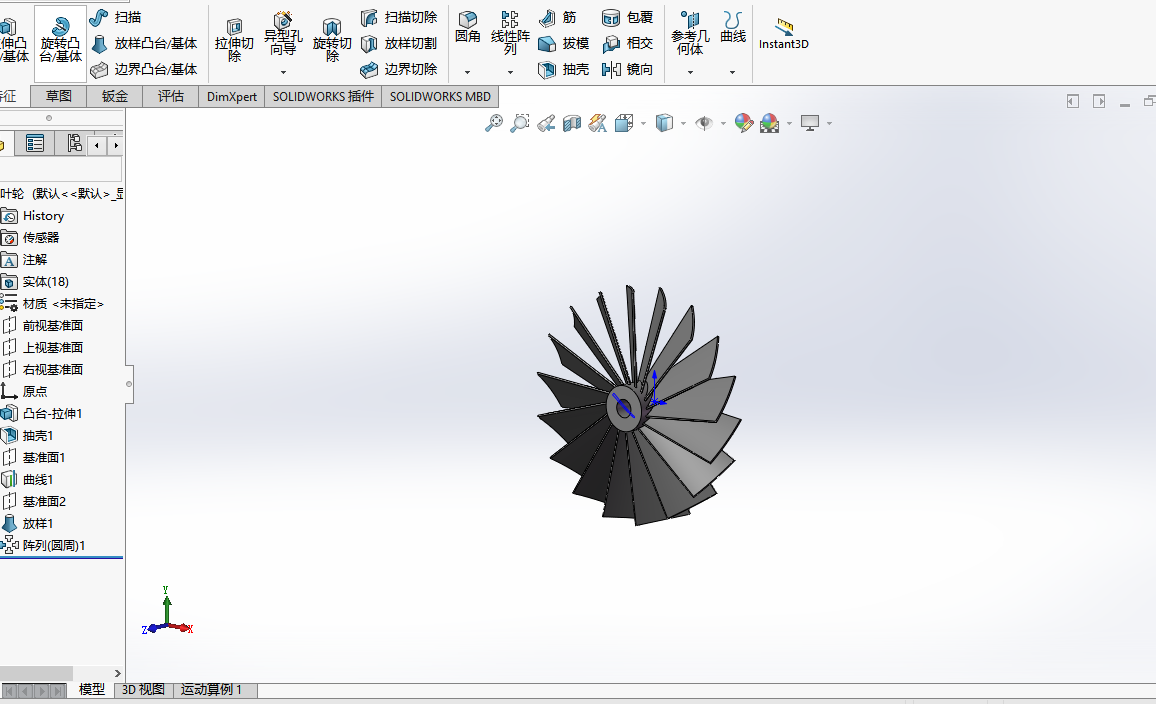This screenshot has width=1156, height=704.
Task: Switch to the SOLIDWORKS 插件 tab
Action: pyautogui.click(x=323, y=97)
